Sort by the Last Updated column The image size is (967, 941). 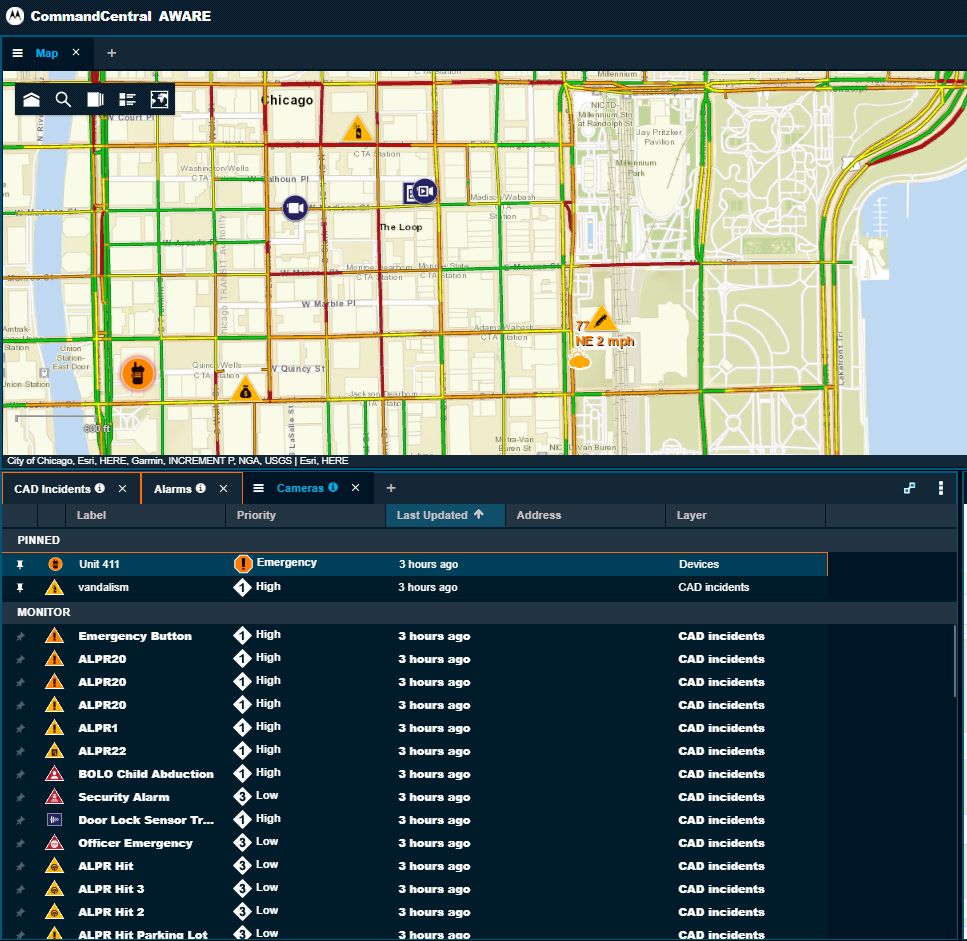click(445, 515)
